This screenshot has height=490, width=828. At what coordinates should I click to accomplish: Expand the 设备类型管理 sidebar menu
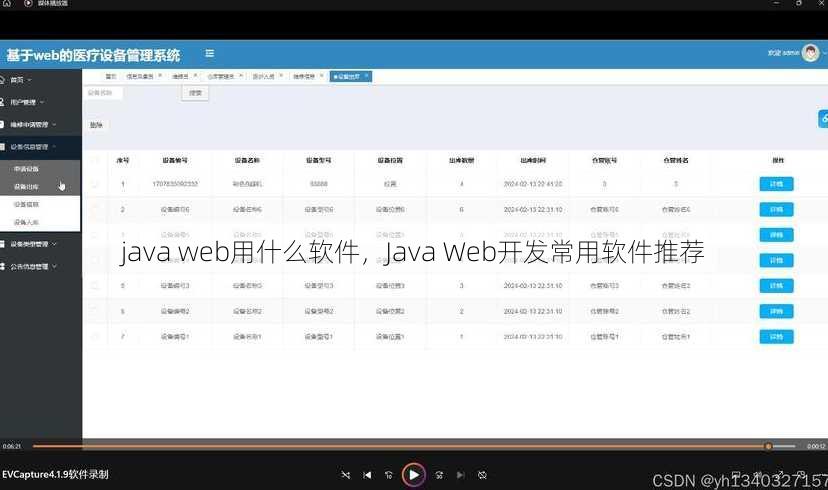click(x=40, y=244)
